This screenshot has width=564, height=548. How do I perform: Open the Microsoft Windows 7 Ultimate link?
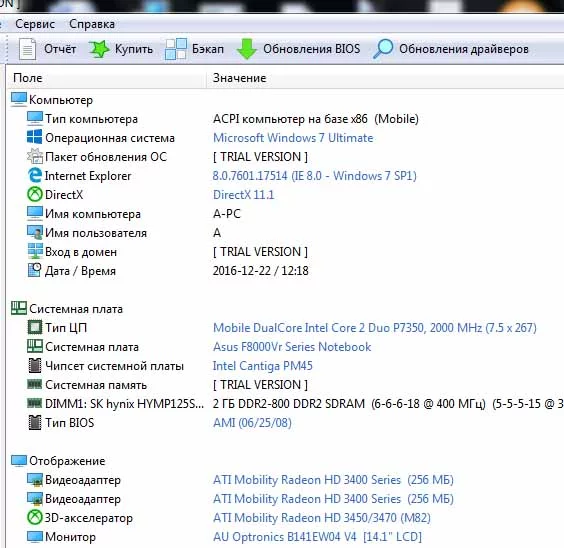[x=293, y=138]
